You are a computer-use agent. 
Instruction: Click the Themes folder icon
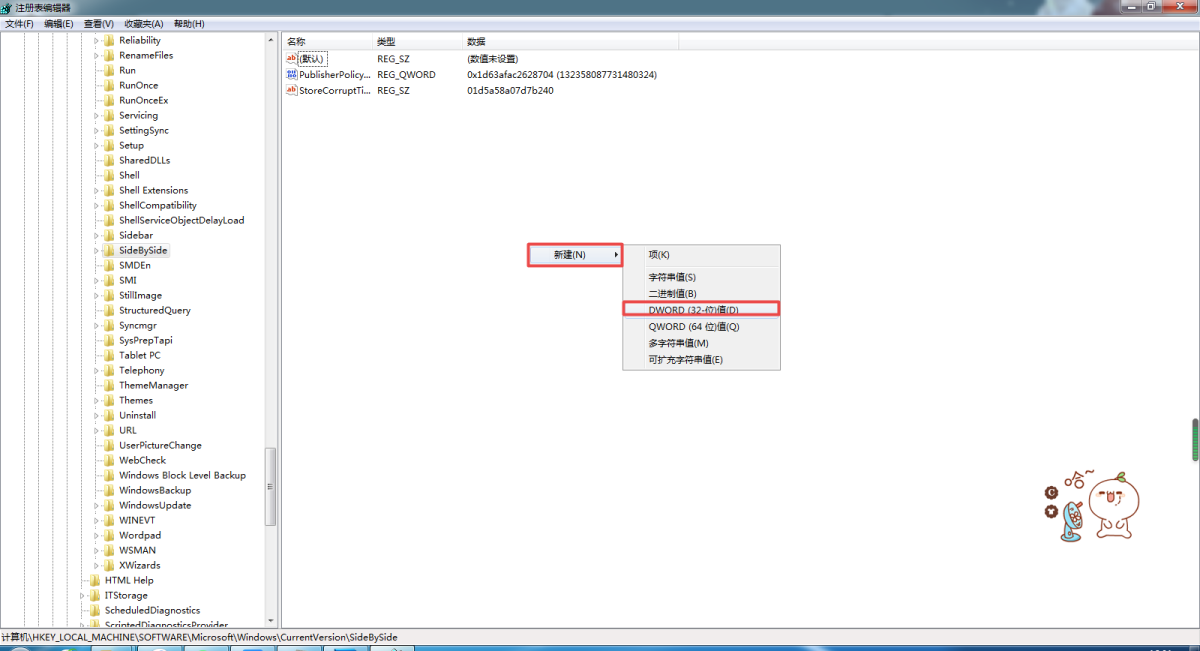tap(110, 401)
